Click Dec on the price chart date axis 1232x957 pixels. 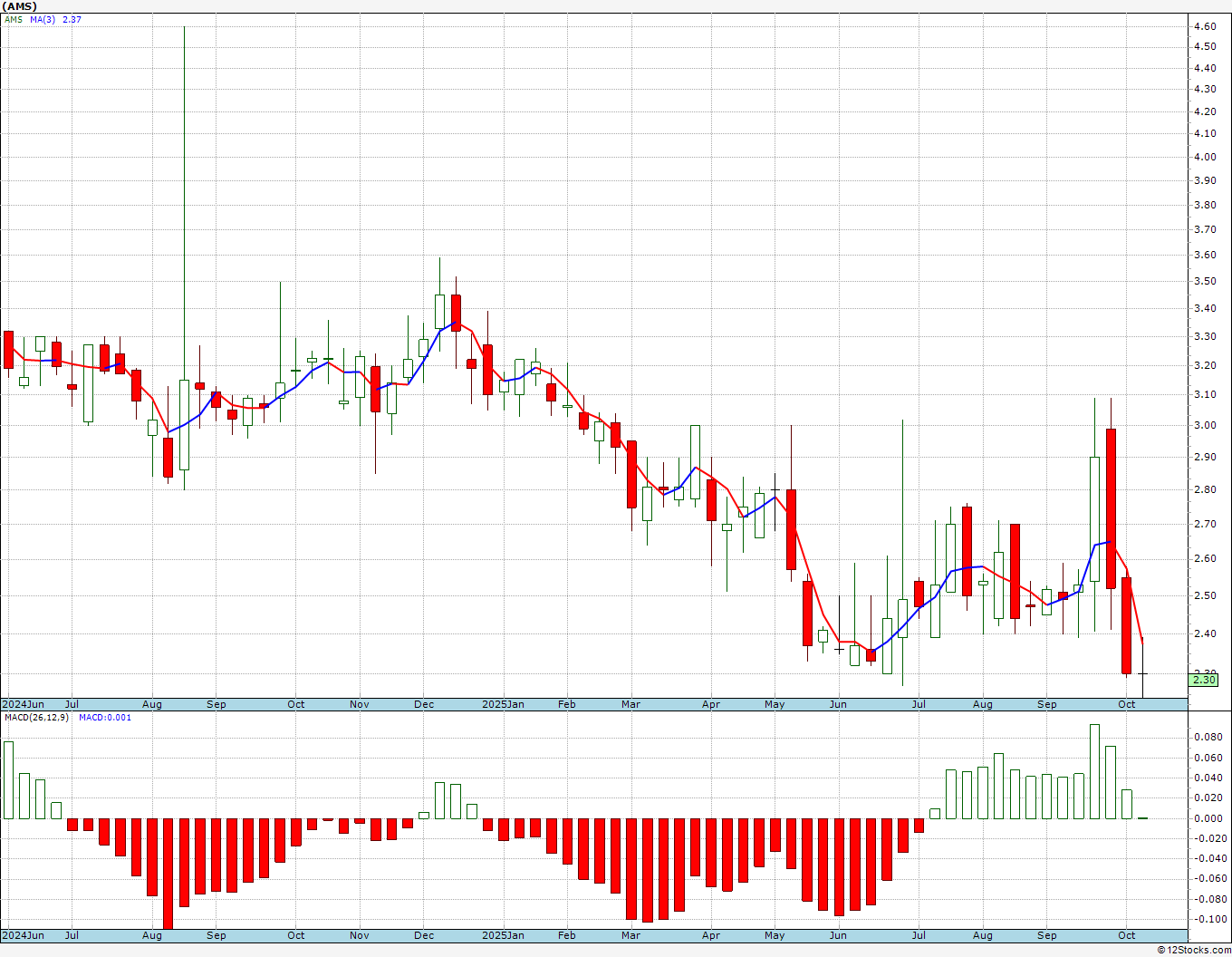click(x=424, y=704)
